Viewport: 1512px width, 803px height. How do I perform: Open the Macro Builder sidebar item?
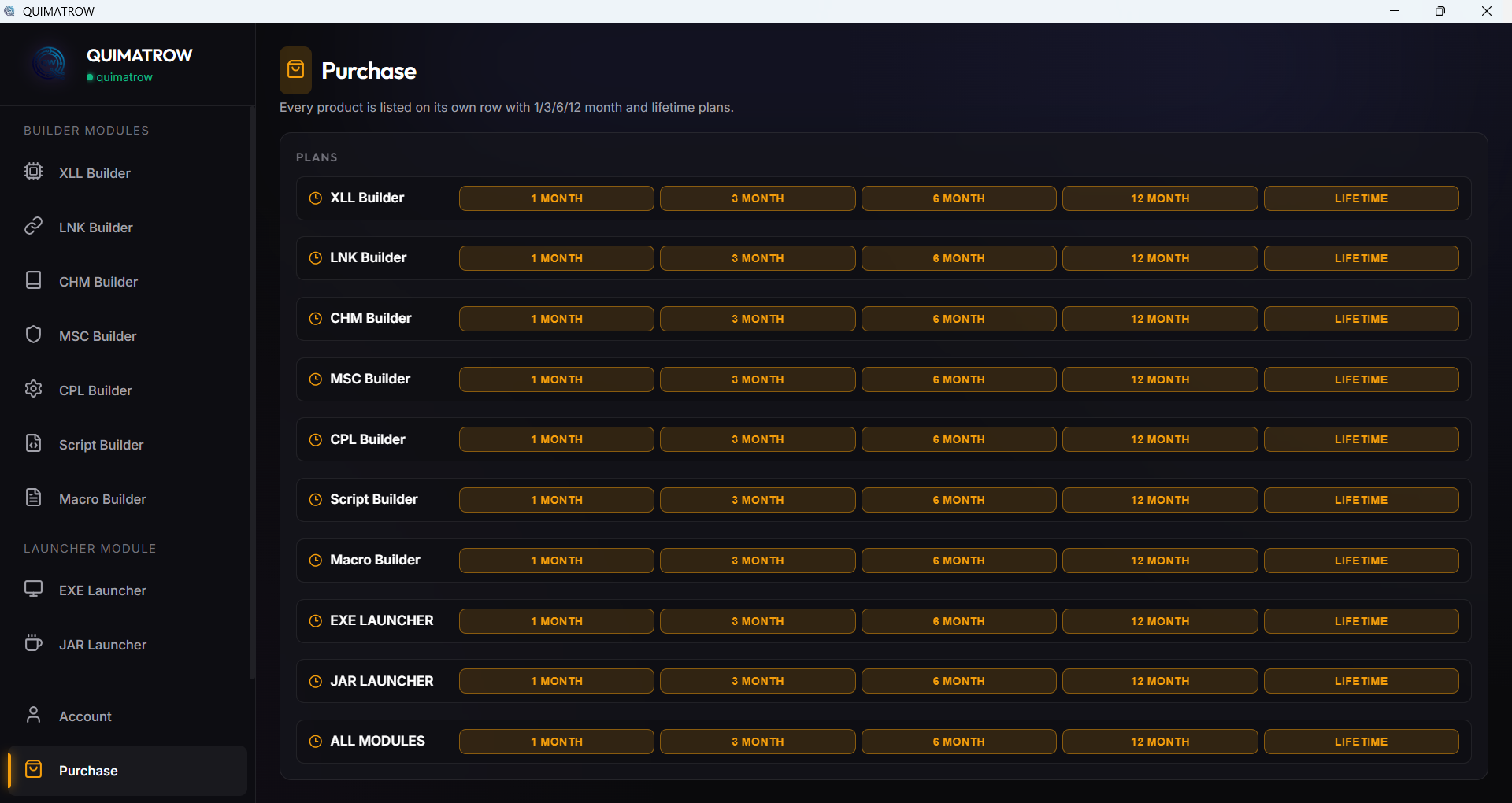(x=102, y=499)
